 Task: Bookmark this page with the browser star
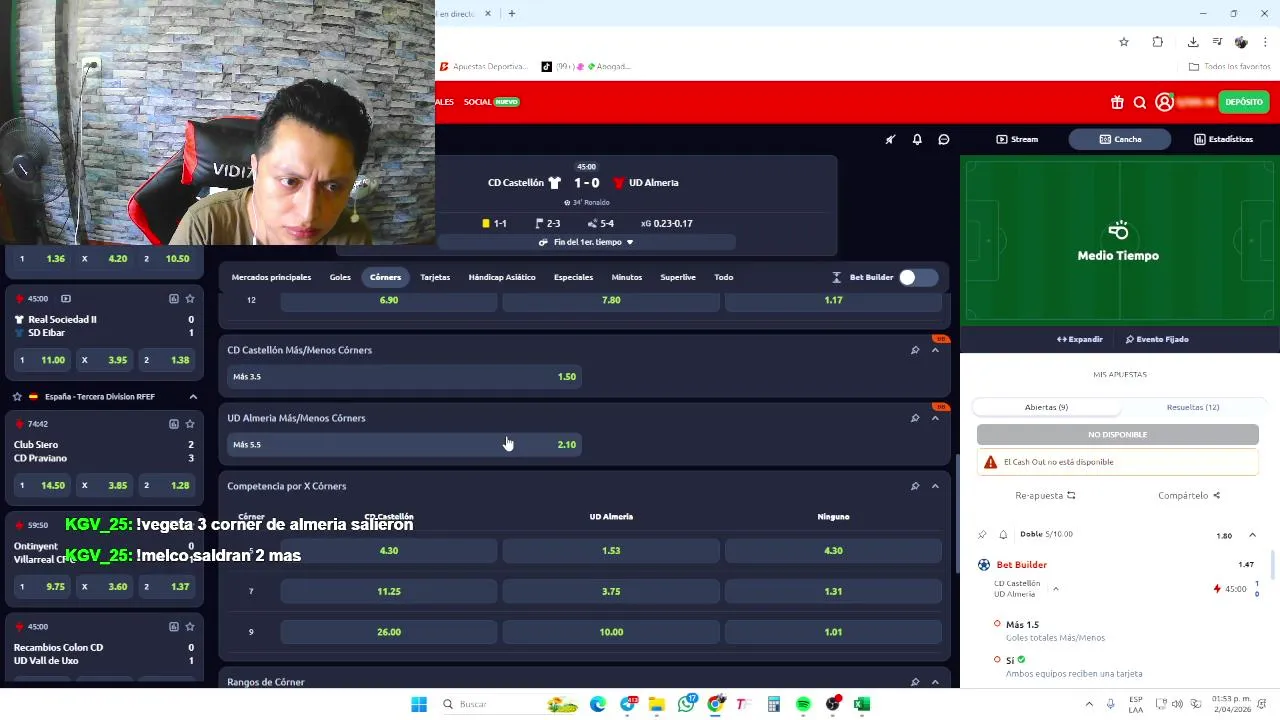pos(1124,42)
